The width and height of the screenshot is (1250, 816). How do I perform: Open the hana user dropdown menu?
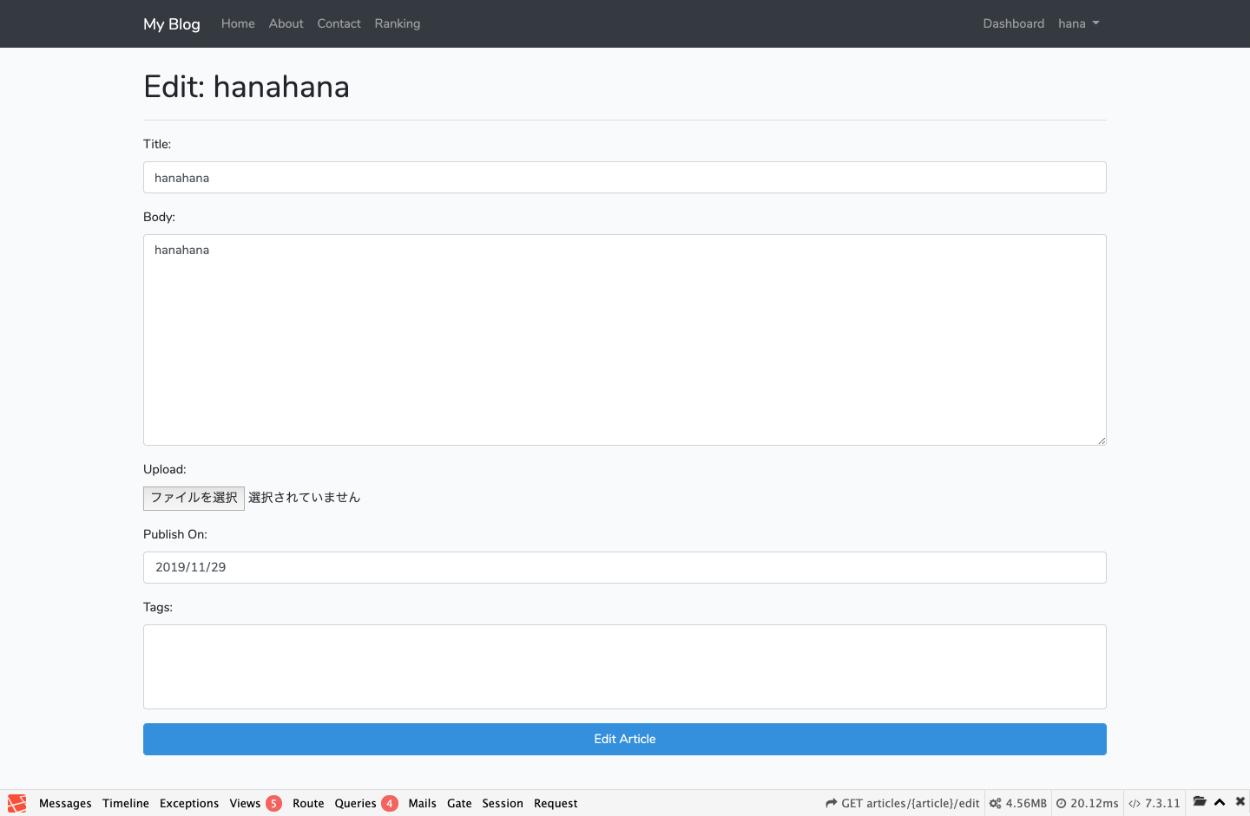click(x=1078, y=24)
